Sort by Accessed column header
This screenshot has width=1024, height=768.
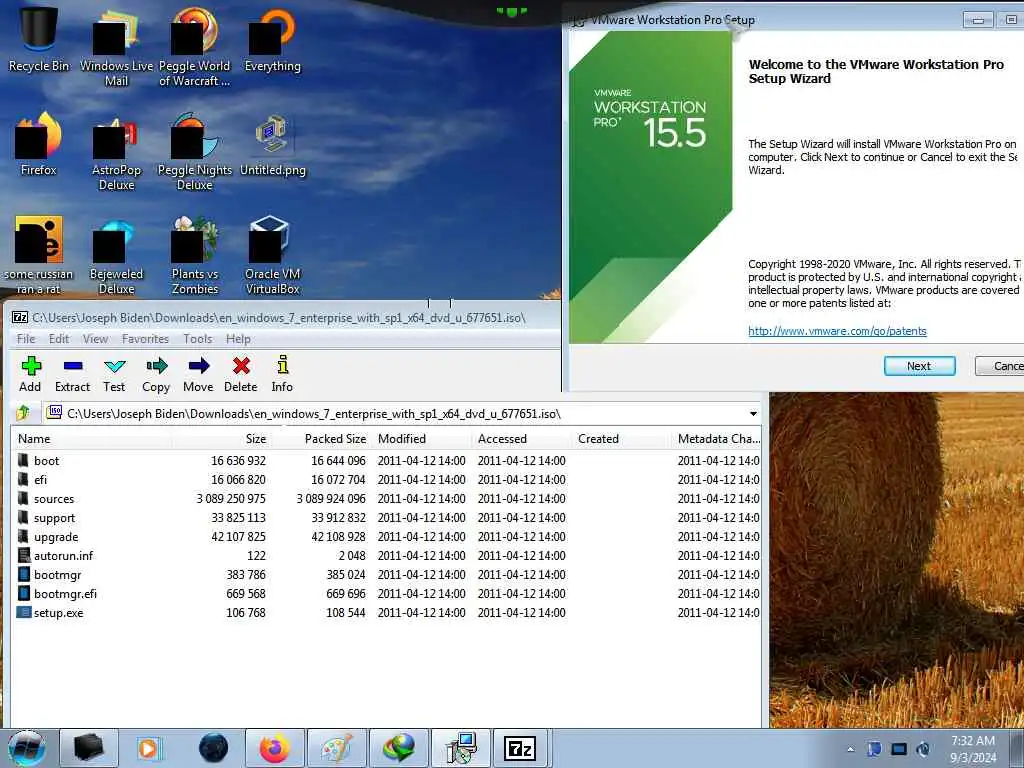pos(521,439)
